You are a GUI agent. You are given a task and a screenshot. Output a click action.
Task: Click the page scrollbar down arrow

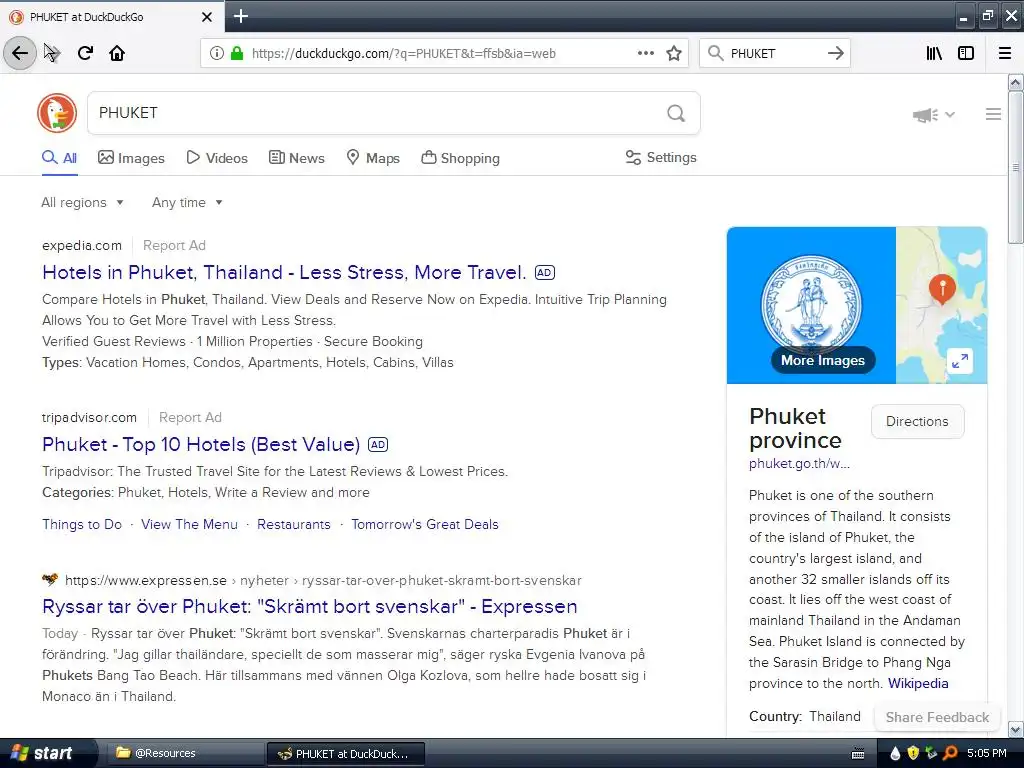[1015, 729]
